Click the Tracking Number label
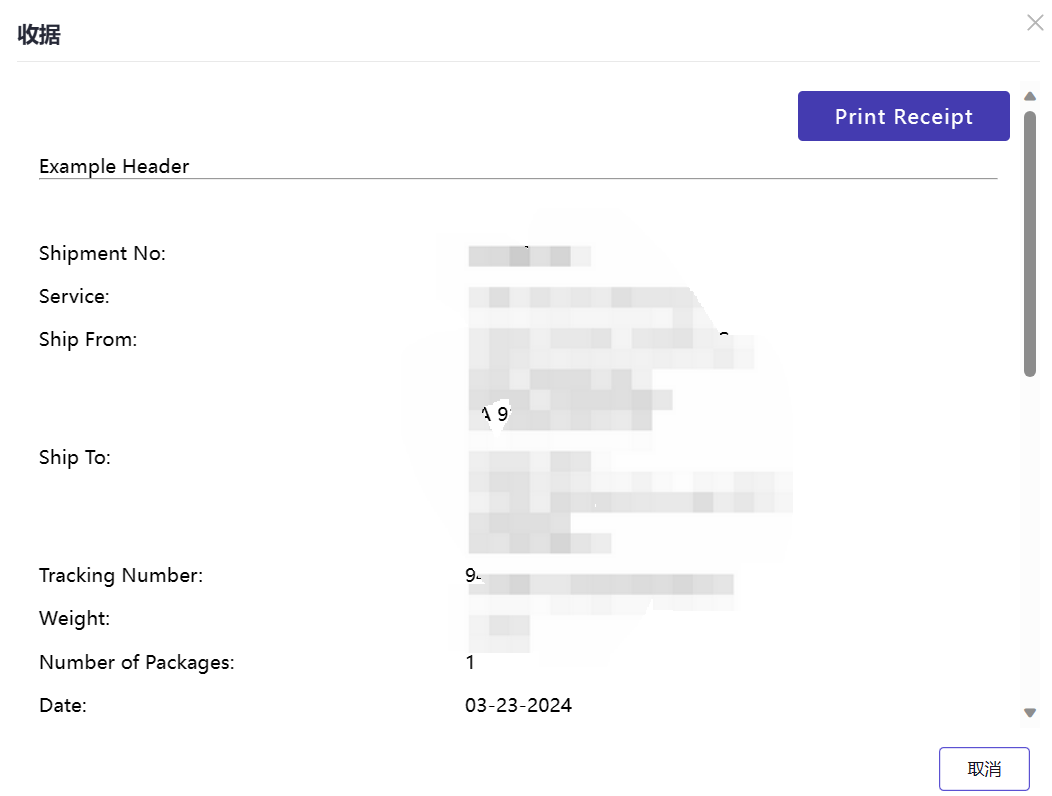The image size is (1052, 796). (121, 576)
